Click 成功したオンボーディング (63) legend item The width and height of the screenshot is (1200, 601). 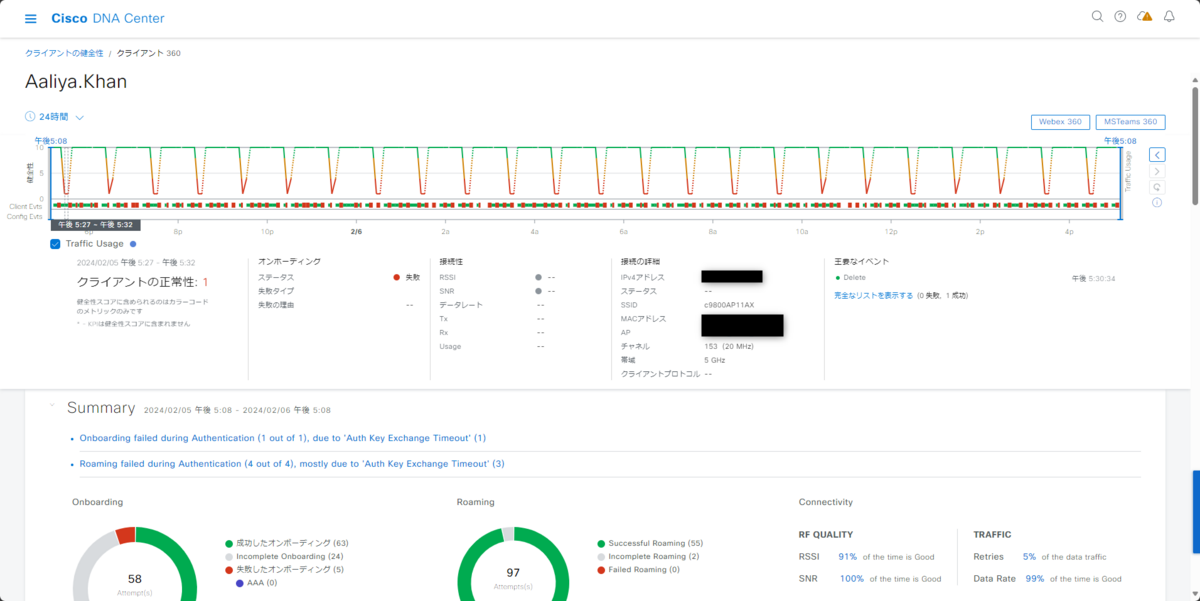287,543
